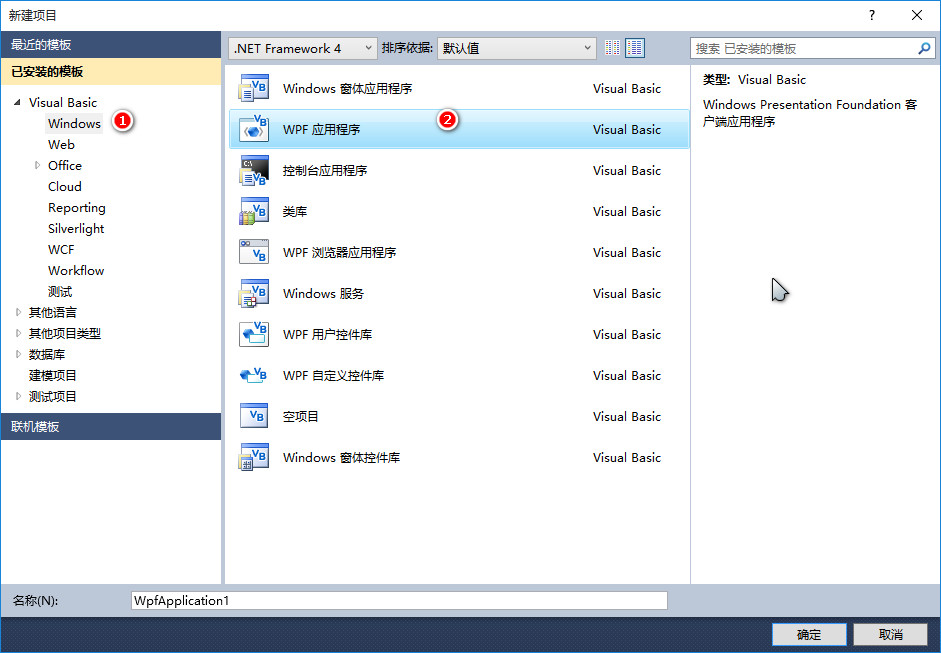Select 测试 under Visual Basic
The image size is (941, 653).
point(60,292)
